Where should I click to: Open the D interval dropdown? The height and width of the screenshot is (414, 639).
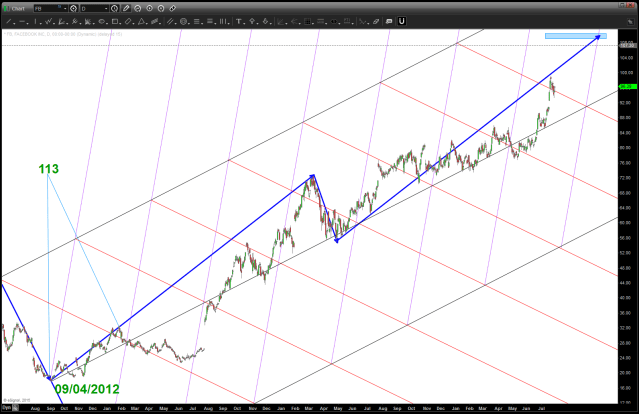106,8
